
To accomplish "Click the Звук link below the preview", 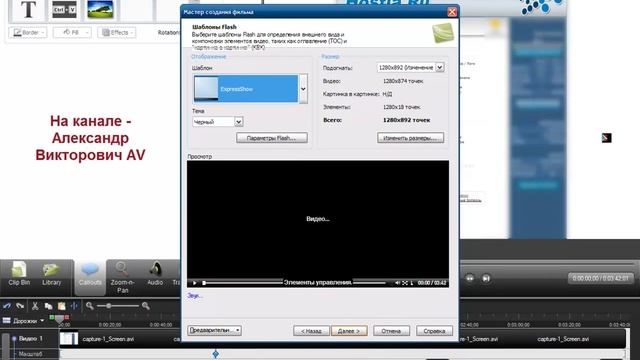I will (x=194, y=296).
